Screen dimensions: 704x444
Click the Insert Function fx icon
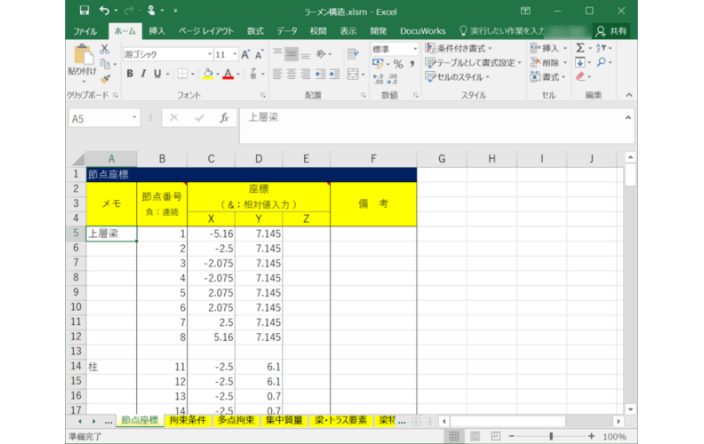(x=224, y=117)
